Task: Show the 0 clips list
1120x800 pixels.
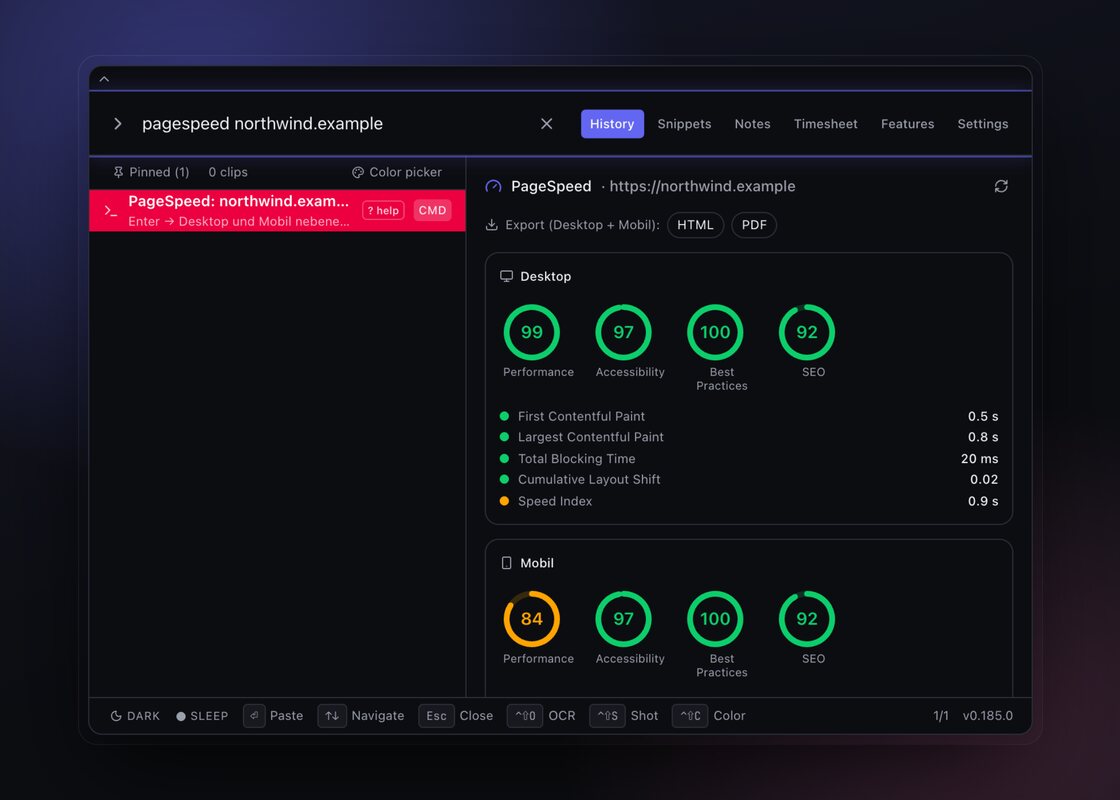Action: [x=228, y=172]
